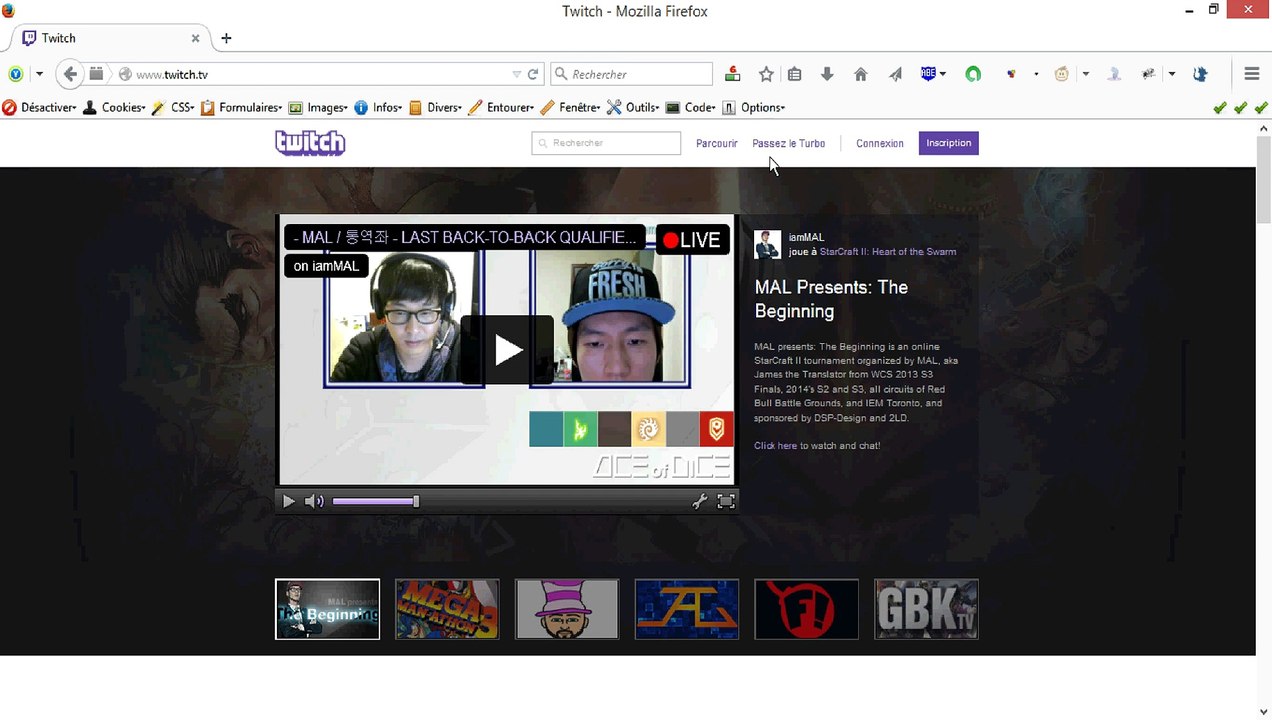Image resolution: width=1272 pixels, height=720 pixels.
Task: Open the downloads arrow icon
Action: point(827,74)
